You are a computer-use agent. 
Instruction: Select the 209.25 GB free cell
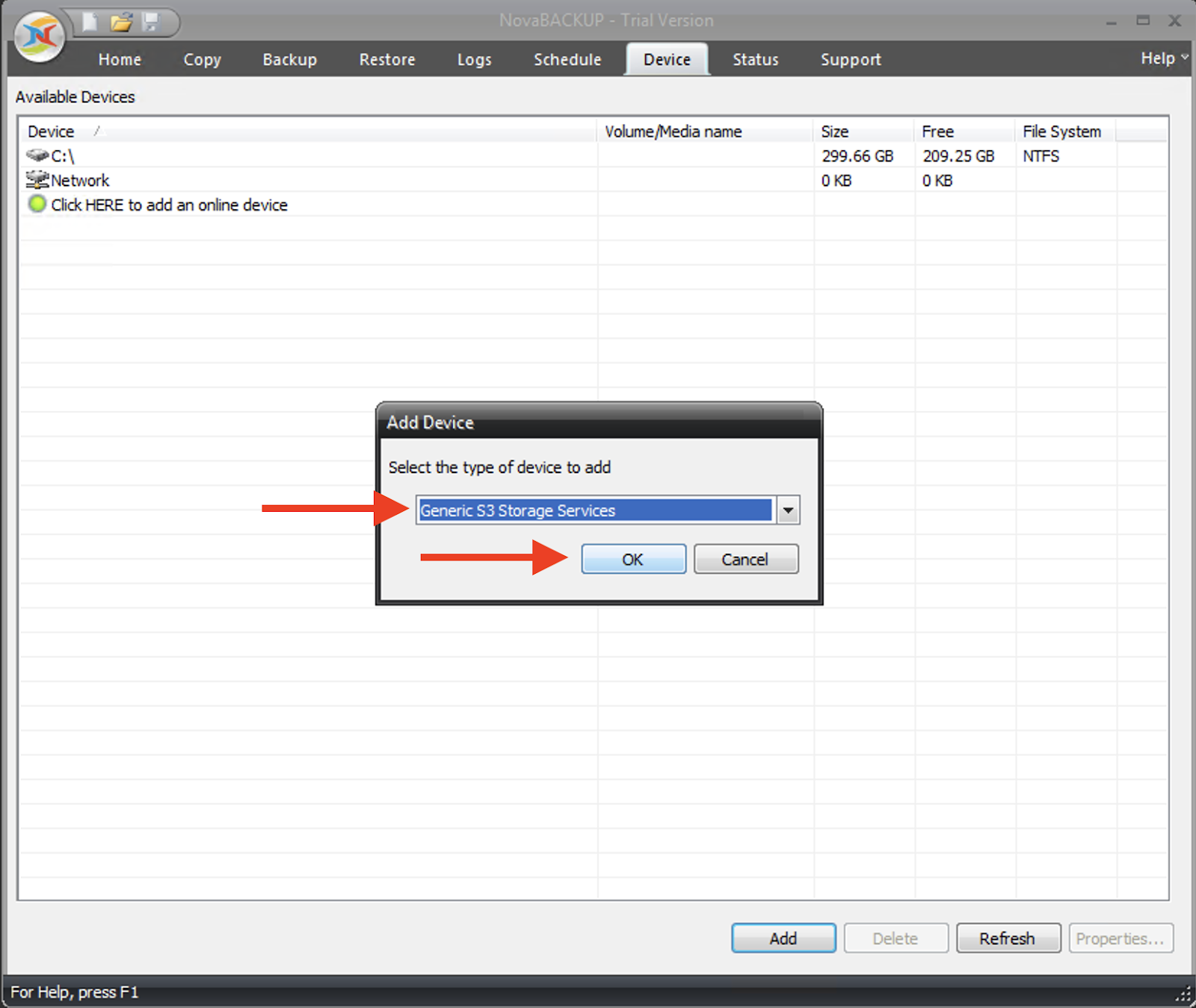958,156
